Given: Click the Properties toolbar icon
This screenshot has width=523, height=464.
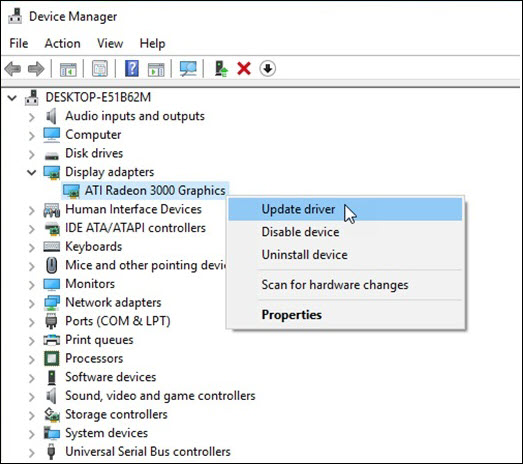Looking at the screenshot, I should coord(100,69).
